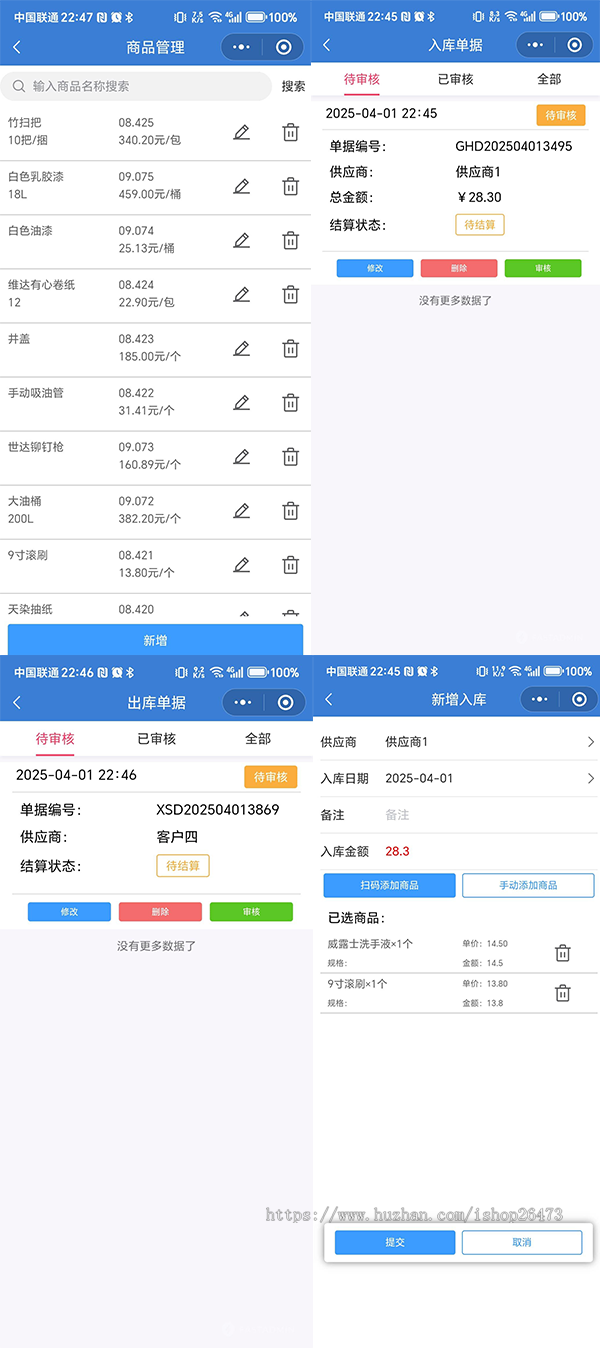Open the 入库日期 date picker
The image size is (600, 1348).
point(458,778)
